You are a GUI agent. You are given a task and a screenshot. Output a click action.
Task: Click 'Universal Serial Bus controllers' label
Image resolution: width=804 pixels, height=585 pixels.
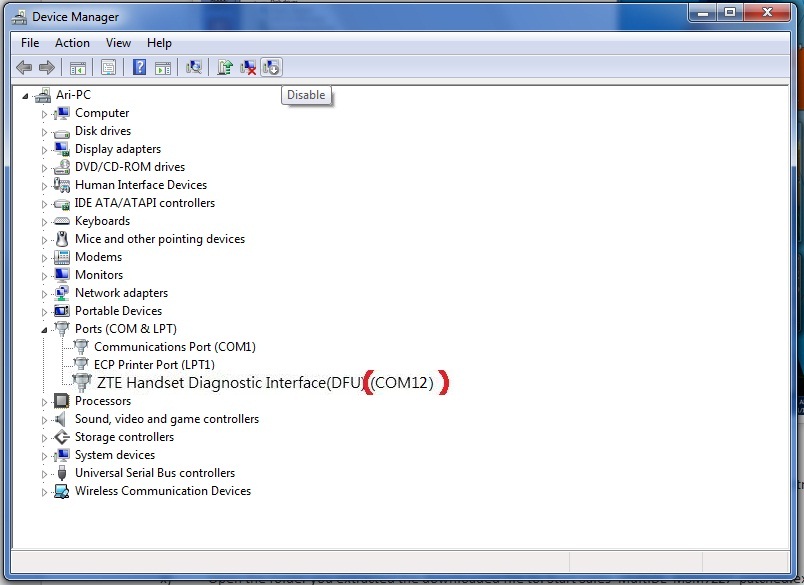[155, 473]
